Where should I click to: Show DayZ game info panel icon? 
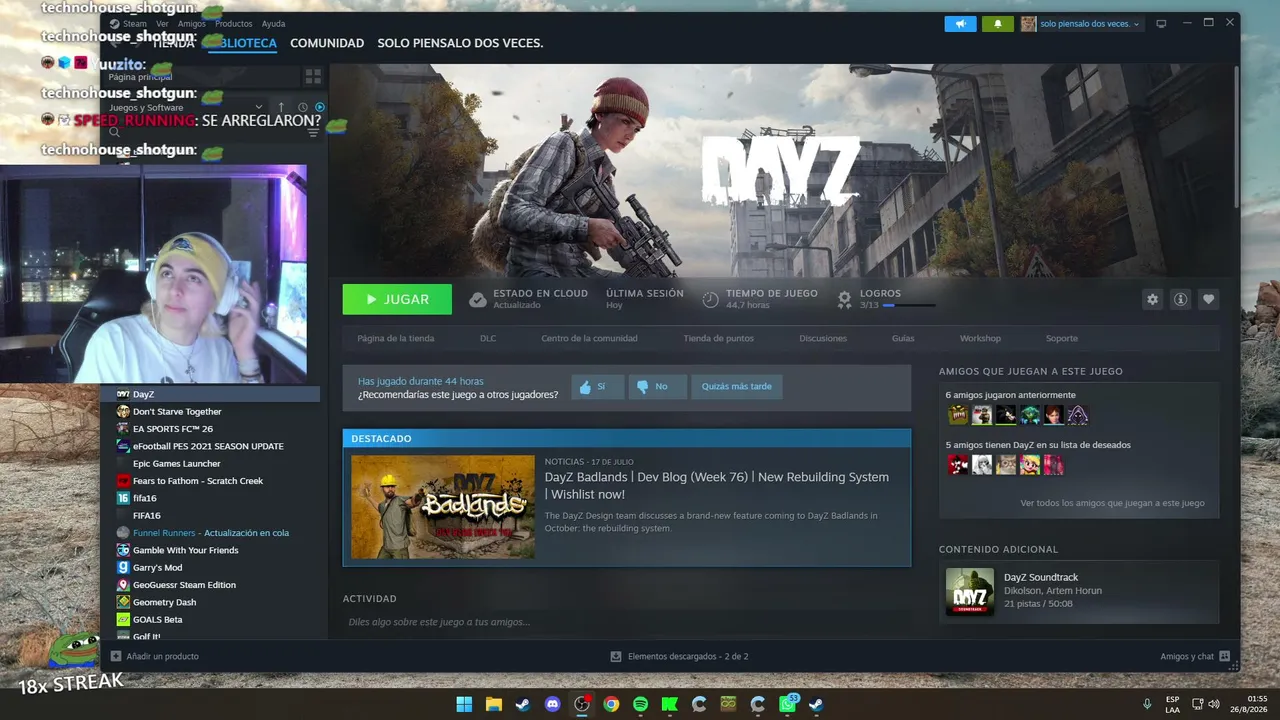click(1181, 299)
